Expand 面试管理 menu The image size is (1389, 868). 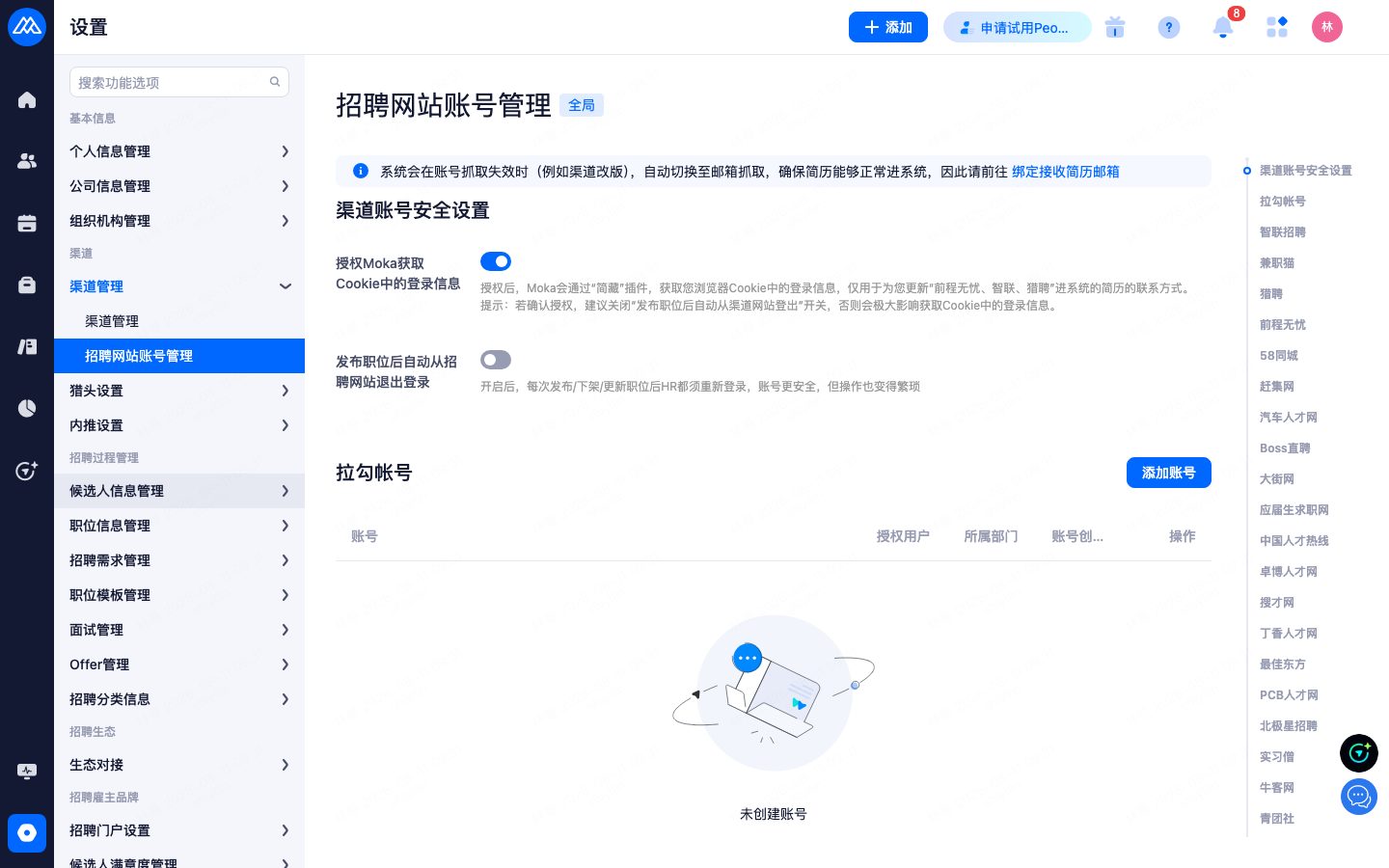[179, 630]
